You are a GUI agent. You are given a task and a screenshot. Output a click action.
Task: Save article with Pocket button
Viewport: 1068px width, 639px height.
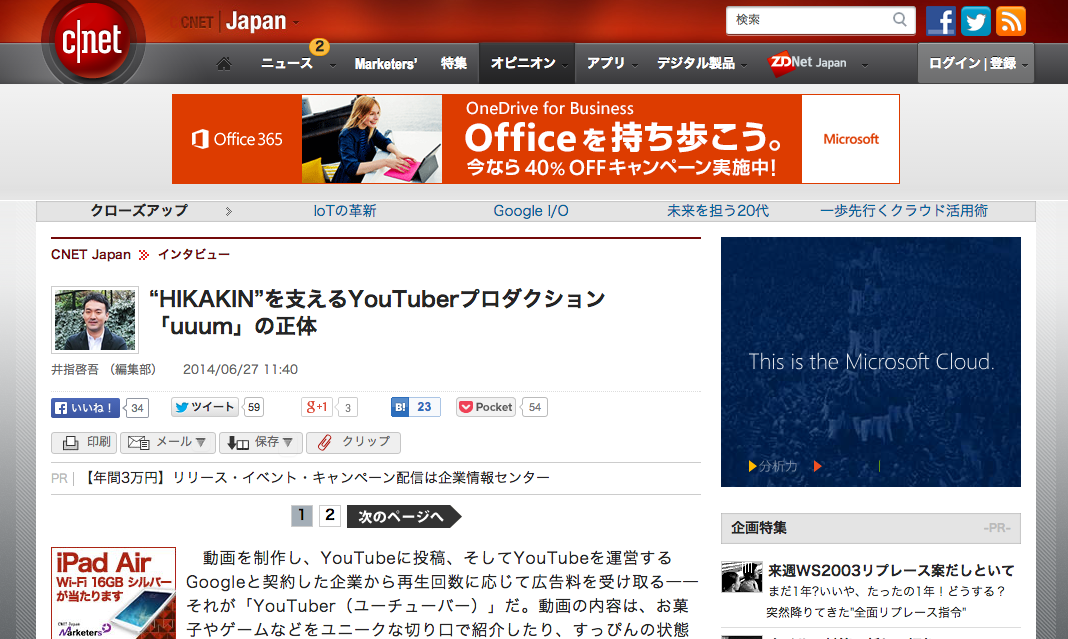click(x=486, y=407)
